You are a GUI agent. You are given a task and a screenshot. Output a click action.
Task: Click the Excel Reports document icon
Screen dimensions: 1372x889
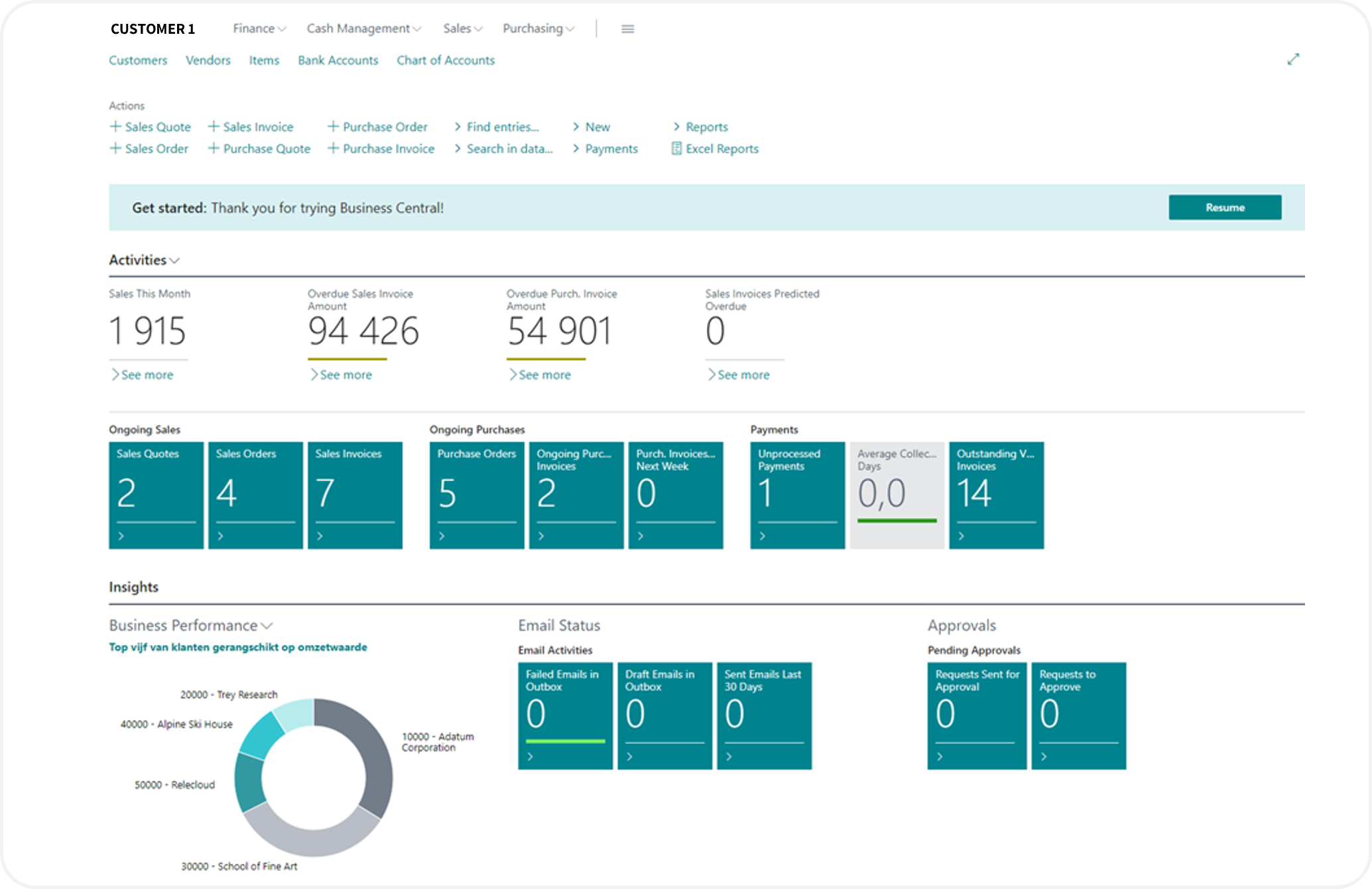pos(676,148)
